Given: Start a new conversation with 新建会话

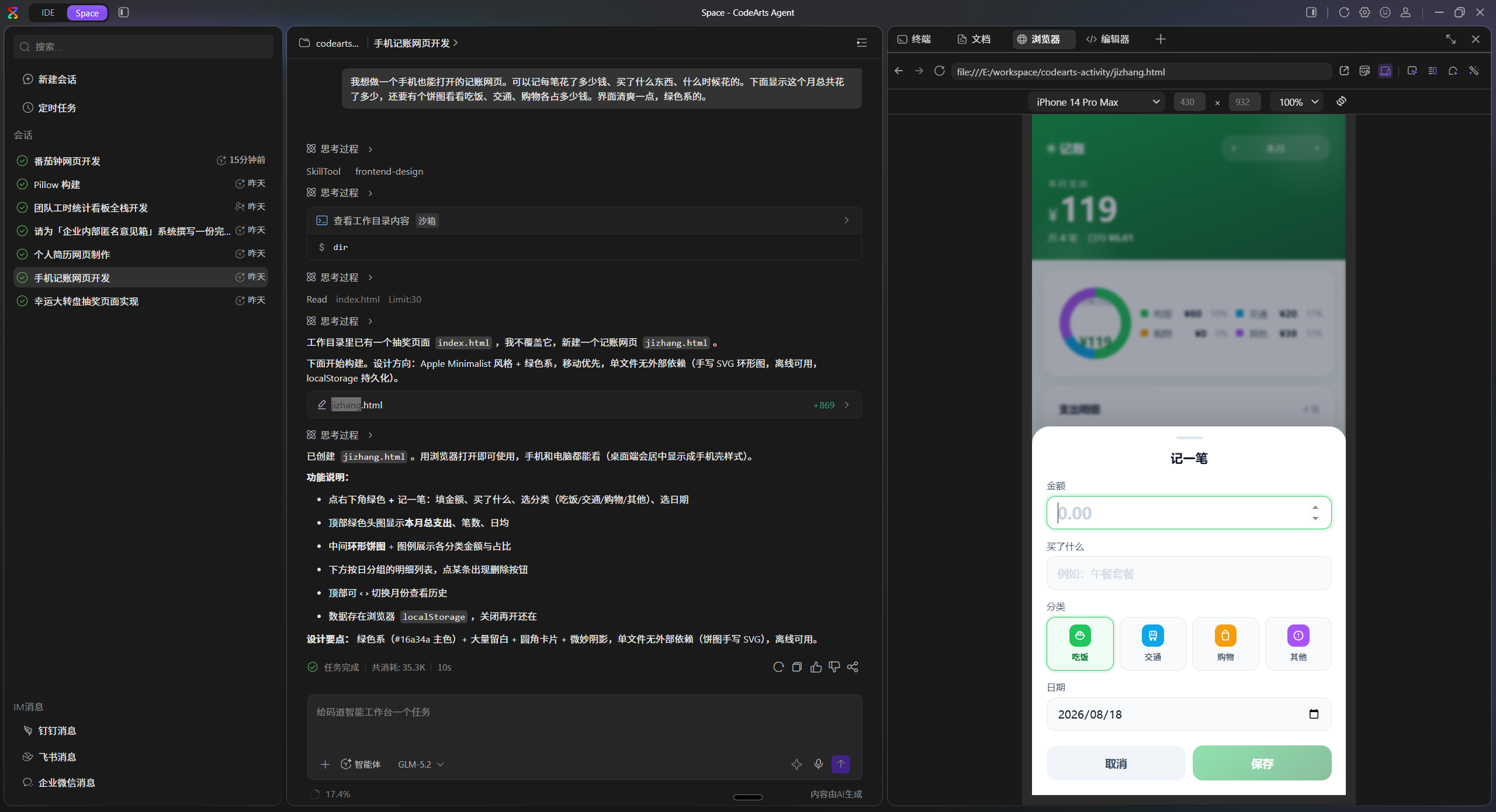Looking at the screenshot, I should click(50, 79).
